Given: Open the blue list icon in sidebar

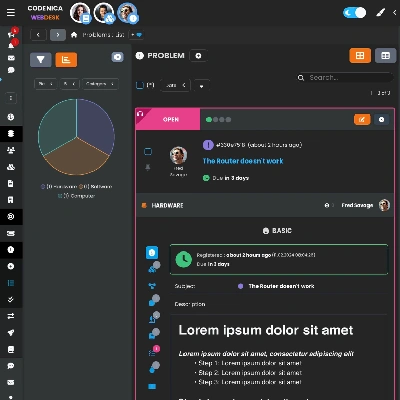Looking at the screenshot, I should [x=11, y=283].
